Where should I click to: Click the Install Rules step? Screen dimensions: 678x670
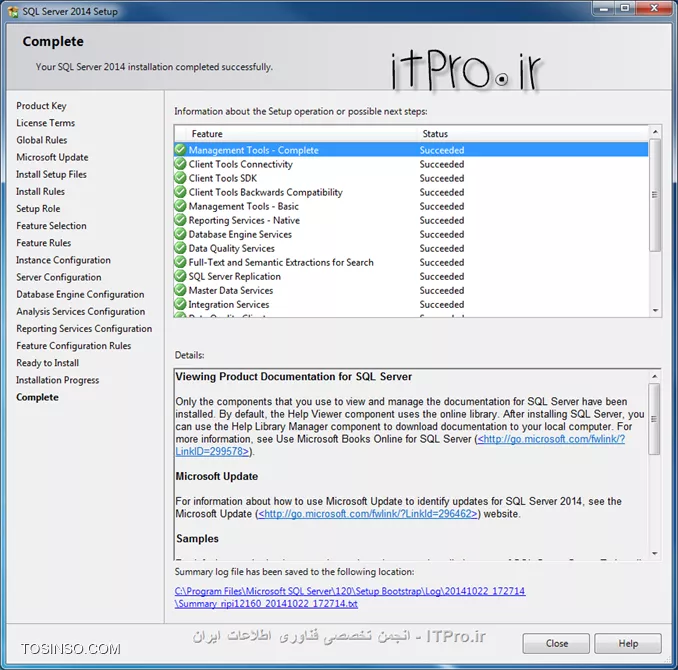tap(40, 191)
